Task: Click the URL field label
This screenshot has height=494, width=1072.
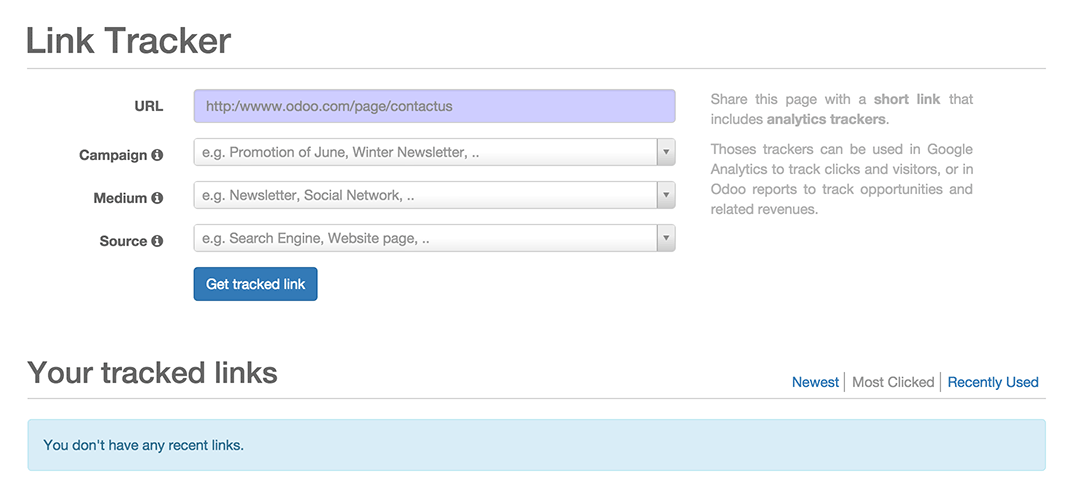Action: point(148,106)
